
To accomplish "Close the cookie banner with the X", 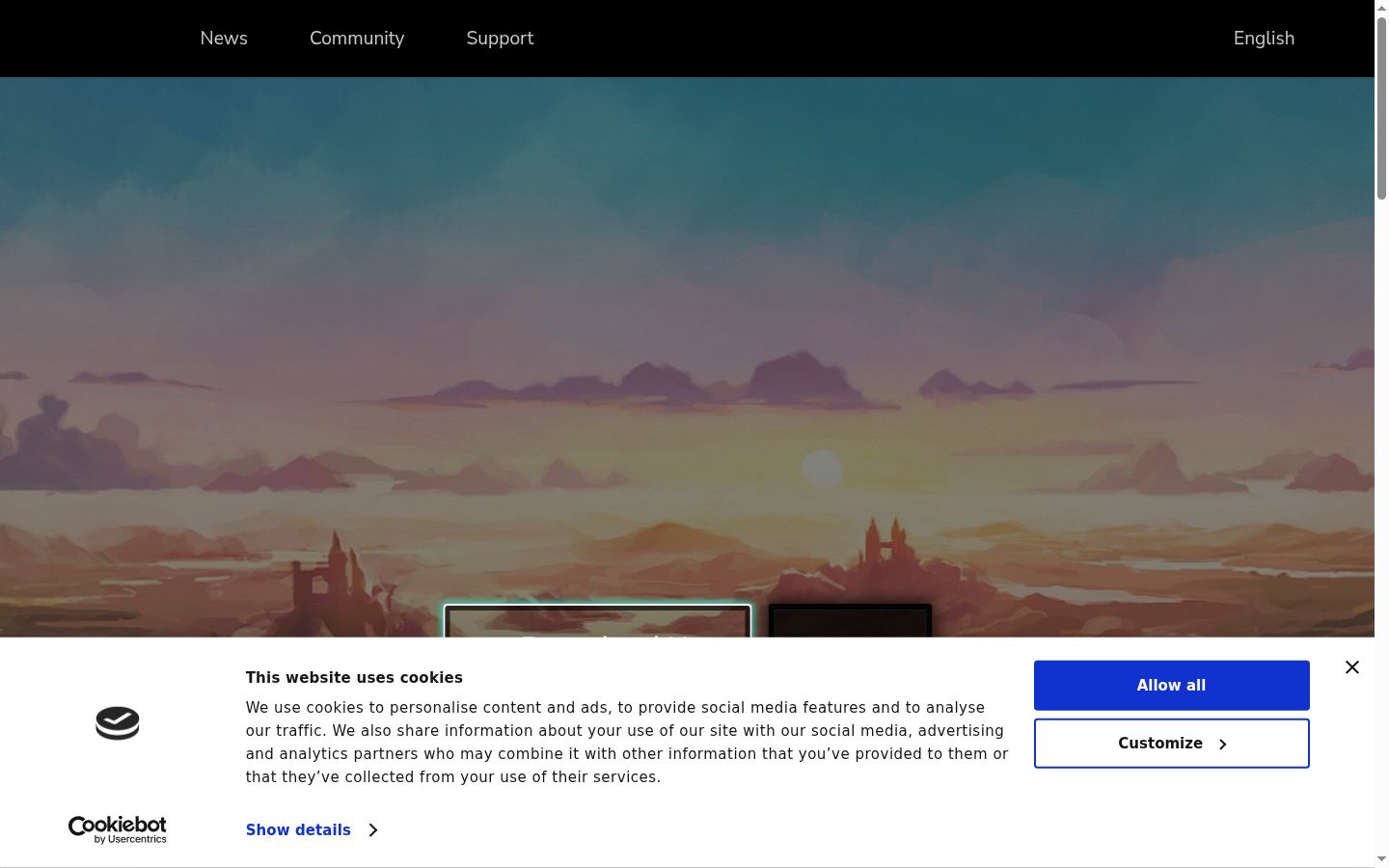I will tap(1352, 667).
